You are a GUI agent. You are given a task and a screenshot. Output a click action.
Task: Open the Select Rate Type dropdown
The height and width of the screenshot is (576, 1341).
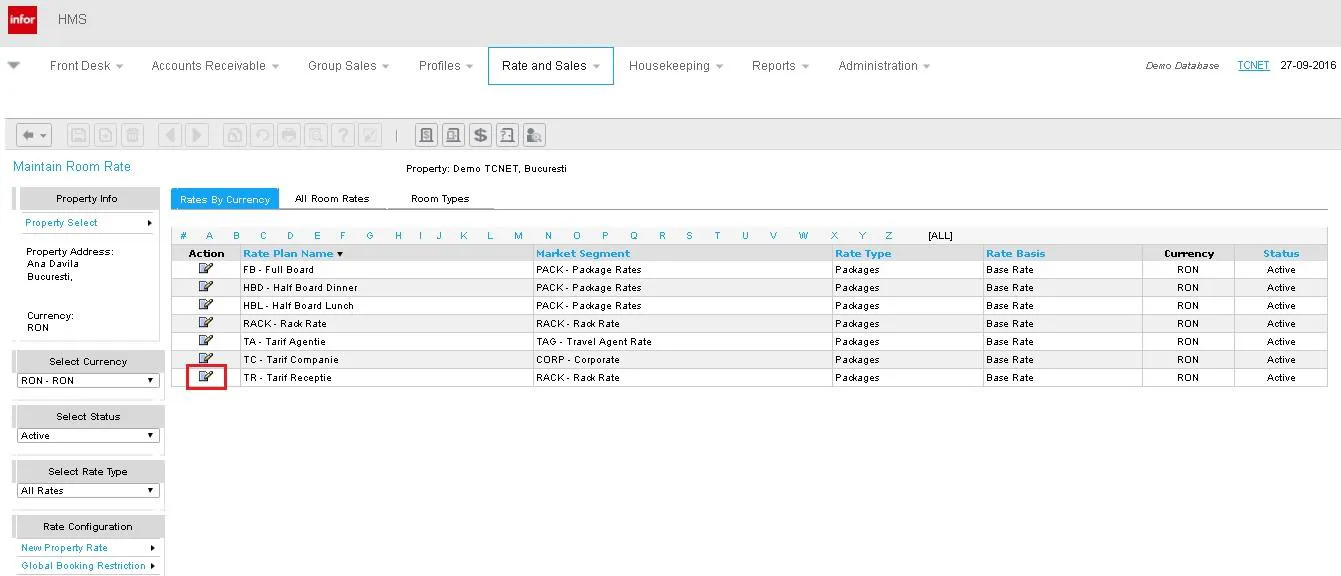tap(89, 491)
